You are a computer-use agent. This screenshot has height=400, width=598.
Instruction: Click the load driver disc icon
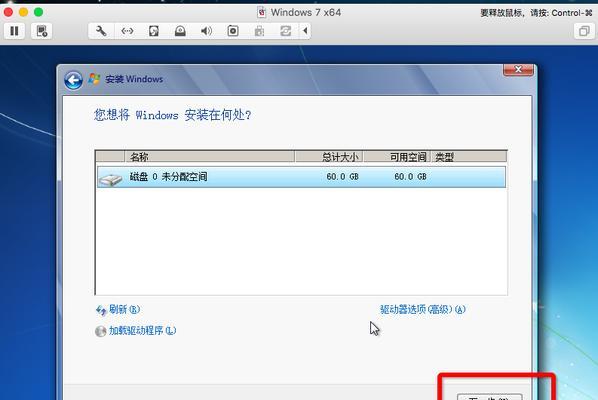pyautogui.click(x=101, y=331)
